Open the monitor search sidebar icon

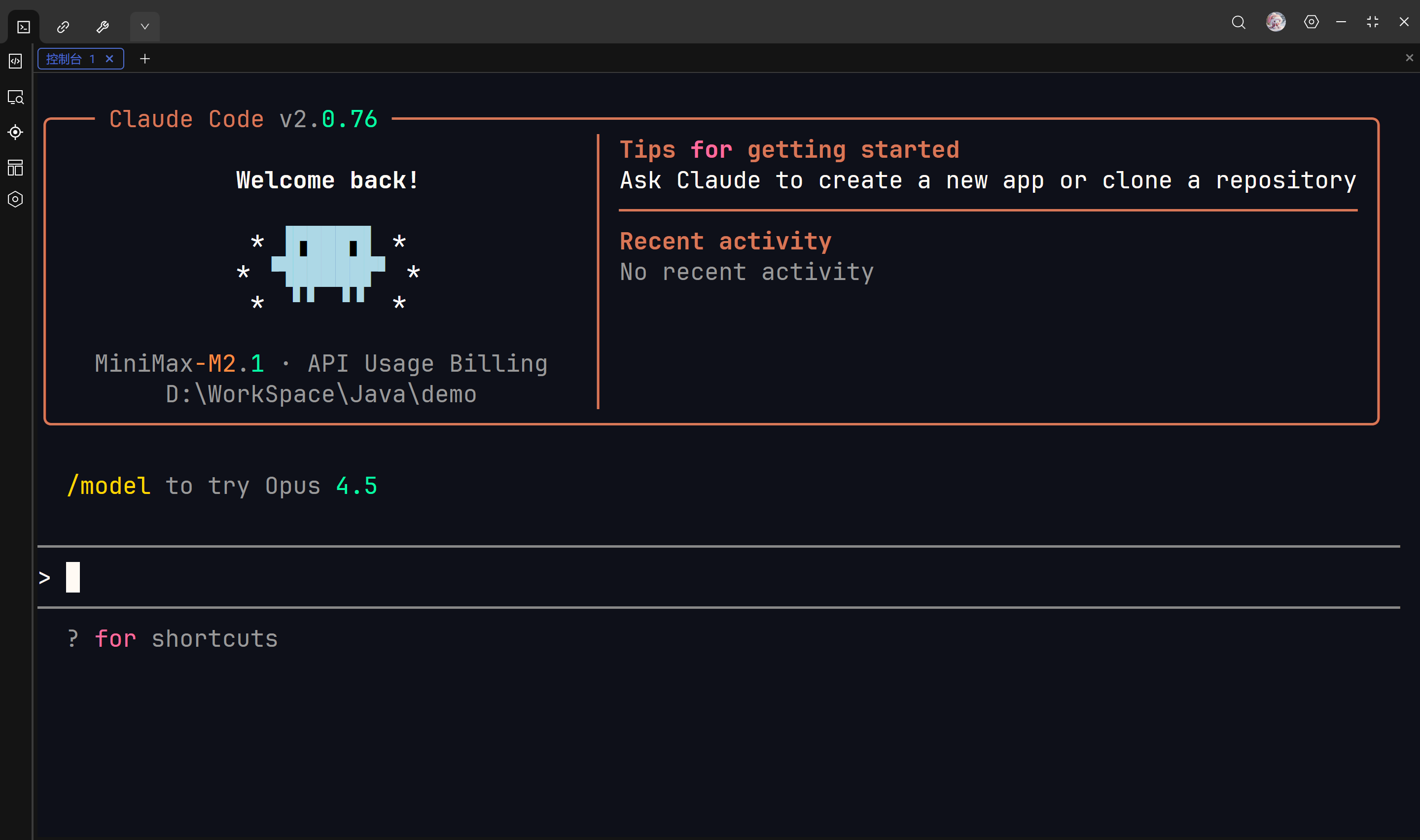15,97
